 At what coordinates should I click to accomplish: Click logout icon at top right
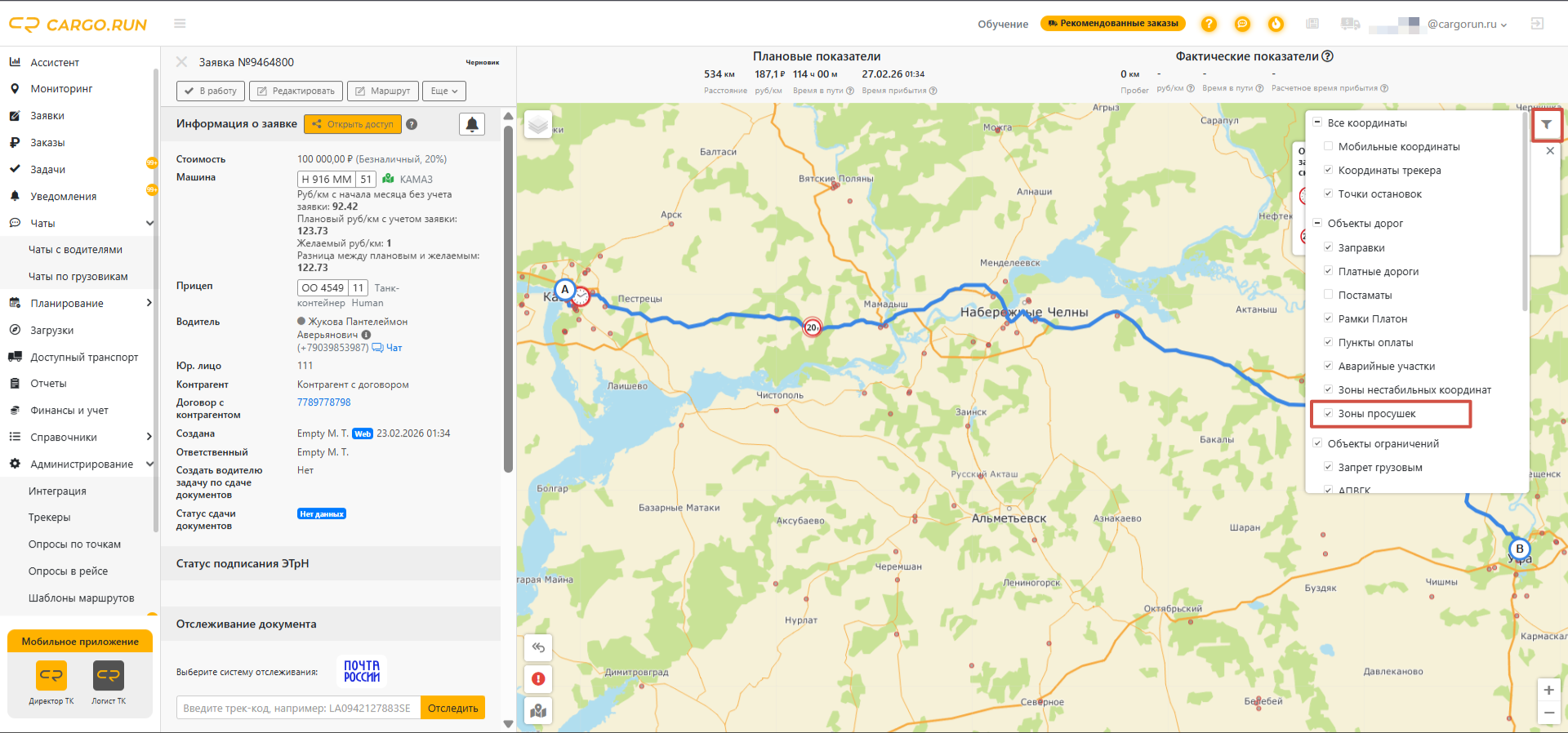[x=1537, y=24]
